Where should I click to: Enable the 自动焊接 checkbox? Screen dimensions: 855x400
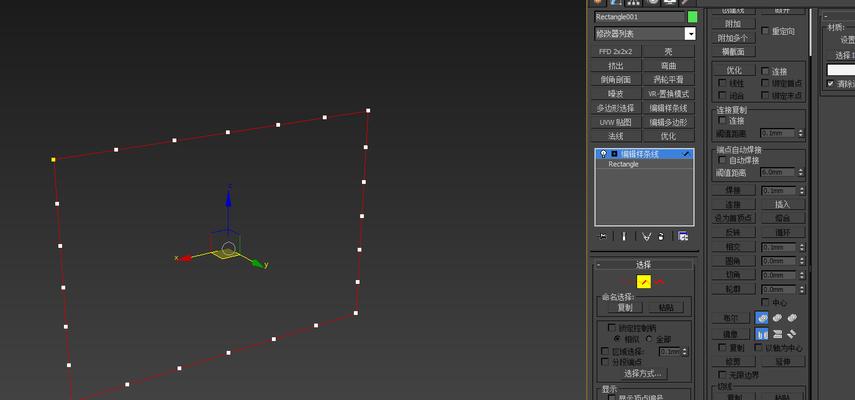click(722, 160)
